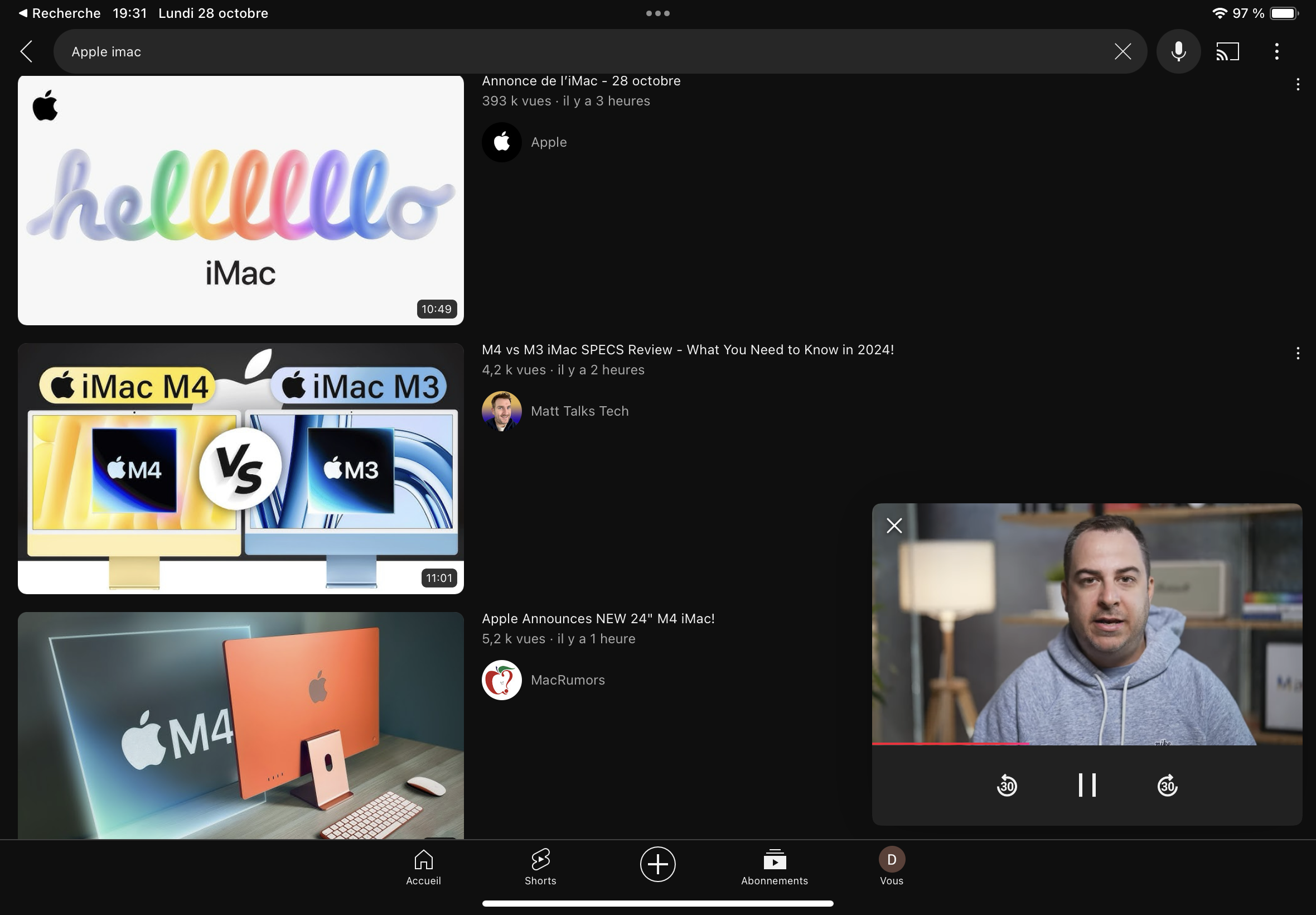This screenshot has width=1316, height=915.
Task: Open the Abonnements tab
Action: 774,867
